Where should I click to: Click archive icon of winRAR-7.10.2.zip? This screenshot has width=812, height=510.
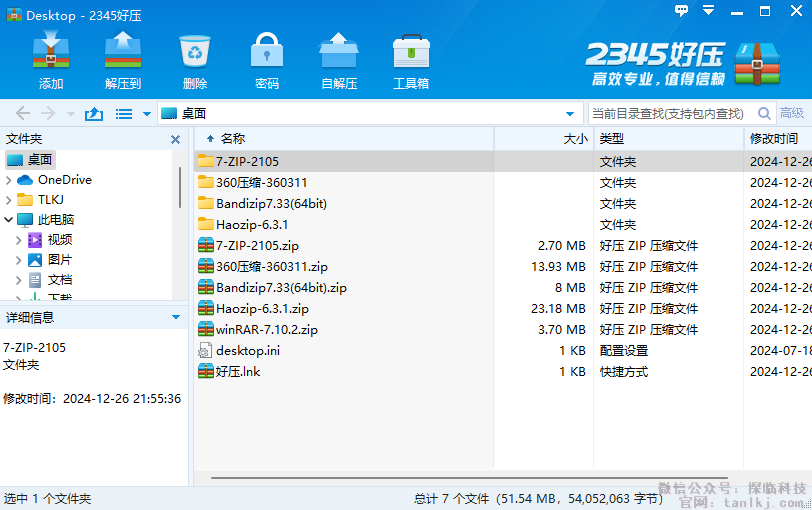click(206, 329)
